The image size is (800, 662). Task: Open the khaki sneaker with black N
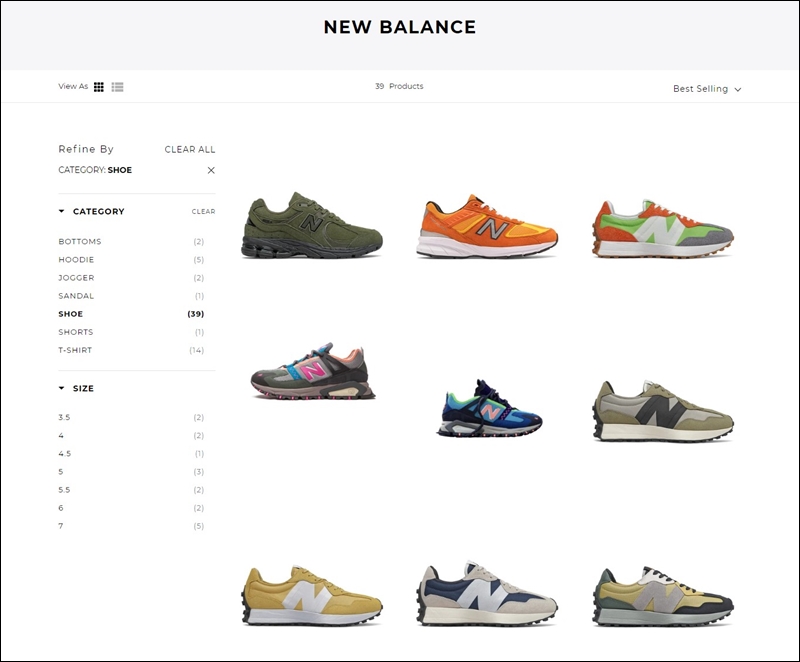[x=663, y=411]
